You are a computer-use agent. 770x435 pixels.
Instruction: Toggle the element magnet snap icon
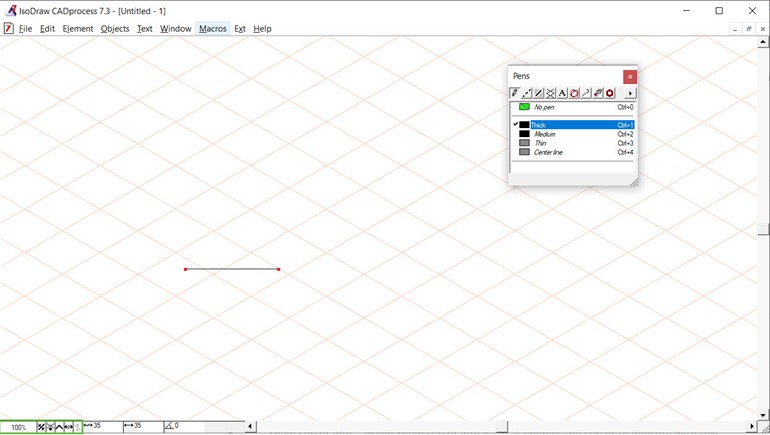click(x=50, y=427)
